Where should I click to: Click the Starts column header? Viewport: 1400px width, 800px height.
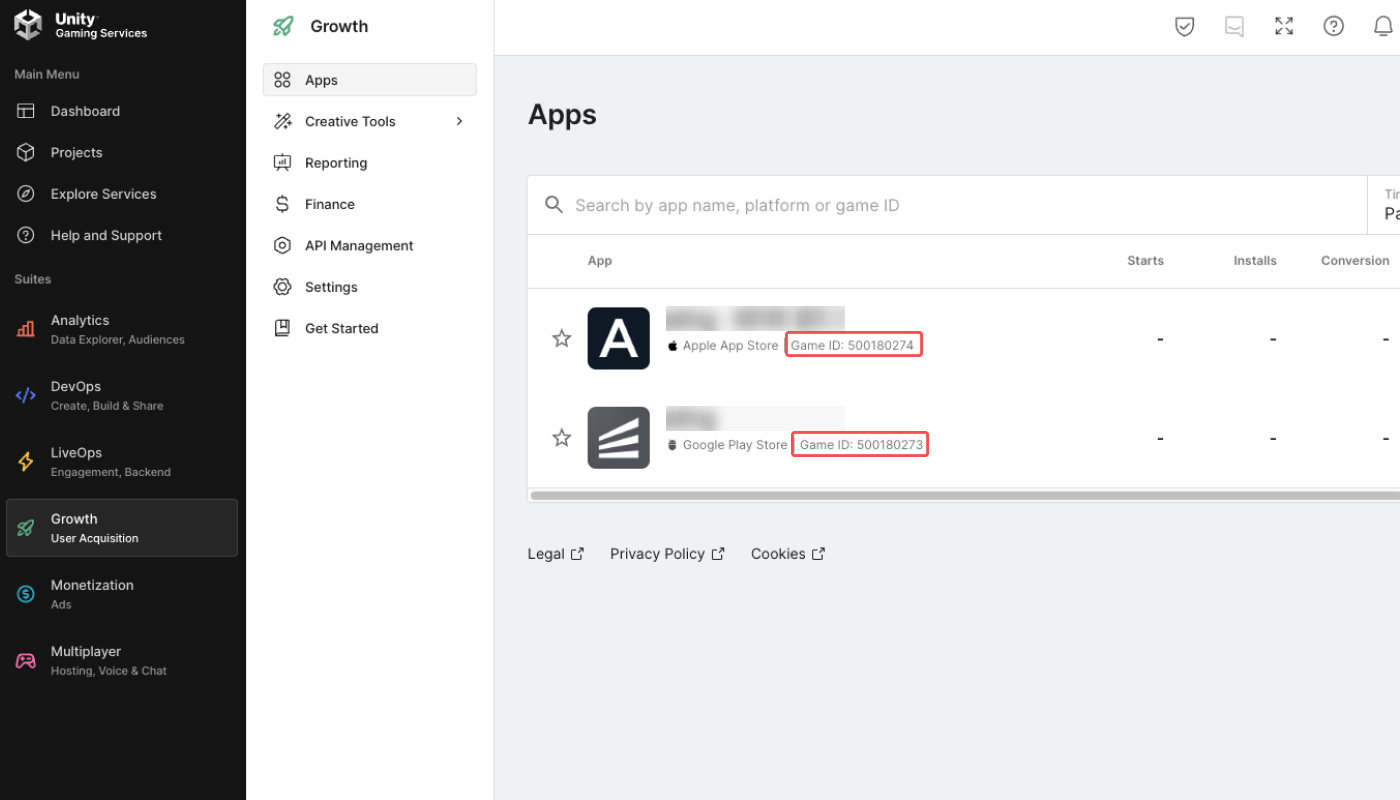click(1145, 261)
